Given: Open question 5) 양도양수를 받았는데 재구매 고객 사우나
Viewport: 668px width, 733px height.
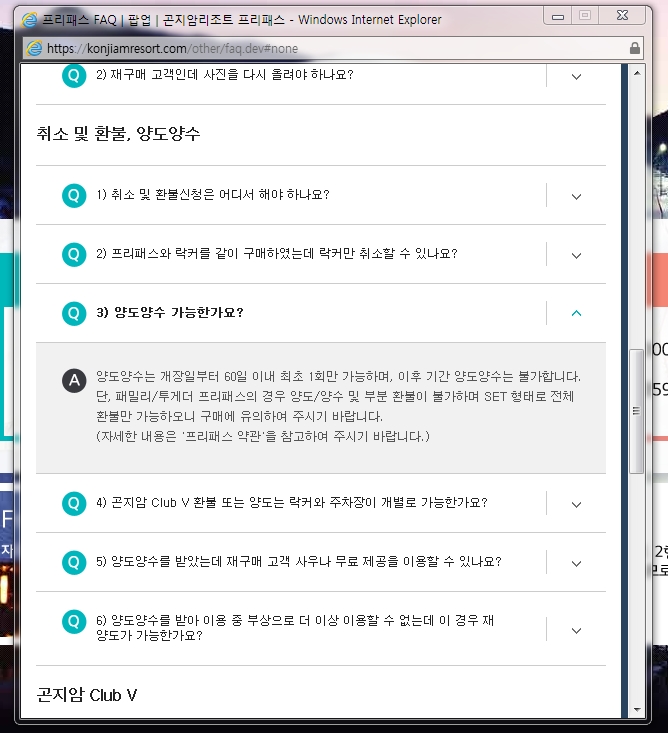Looking at the screenshot, I should [299, 561].
